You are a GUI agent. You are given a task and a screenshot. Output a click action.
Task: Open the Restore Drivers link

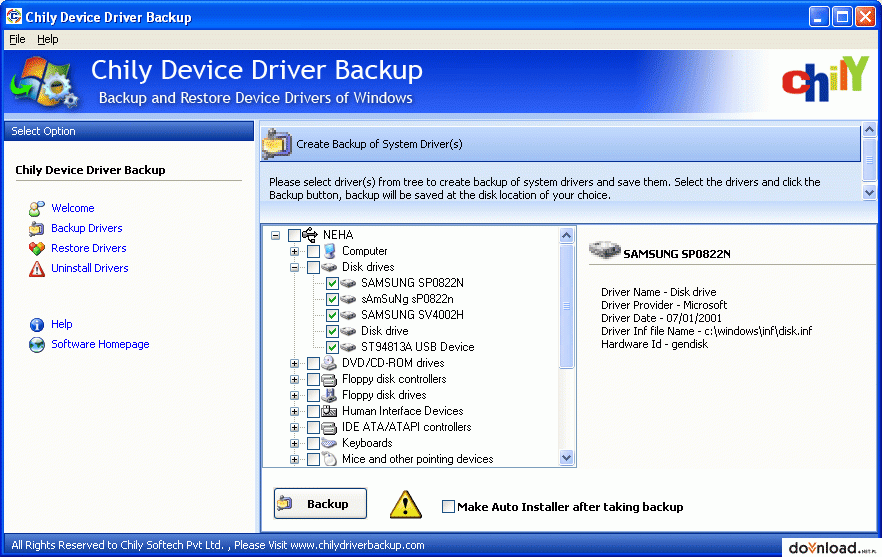point(88,248)
